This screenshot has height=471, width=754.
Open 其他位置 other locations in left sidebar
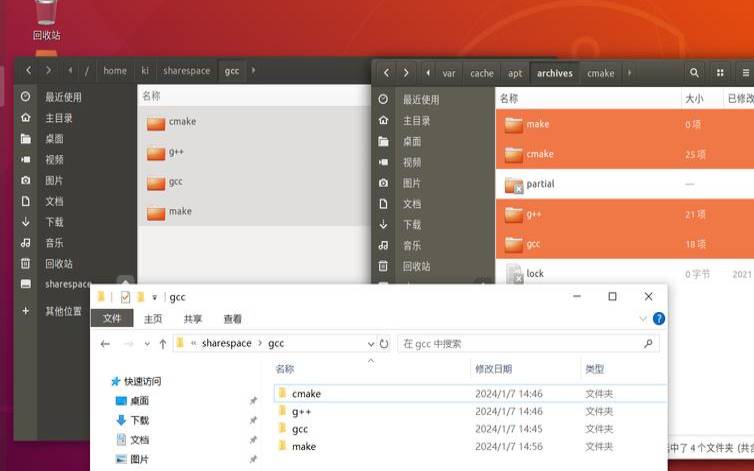click(x=63, y=311)
